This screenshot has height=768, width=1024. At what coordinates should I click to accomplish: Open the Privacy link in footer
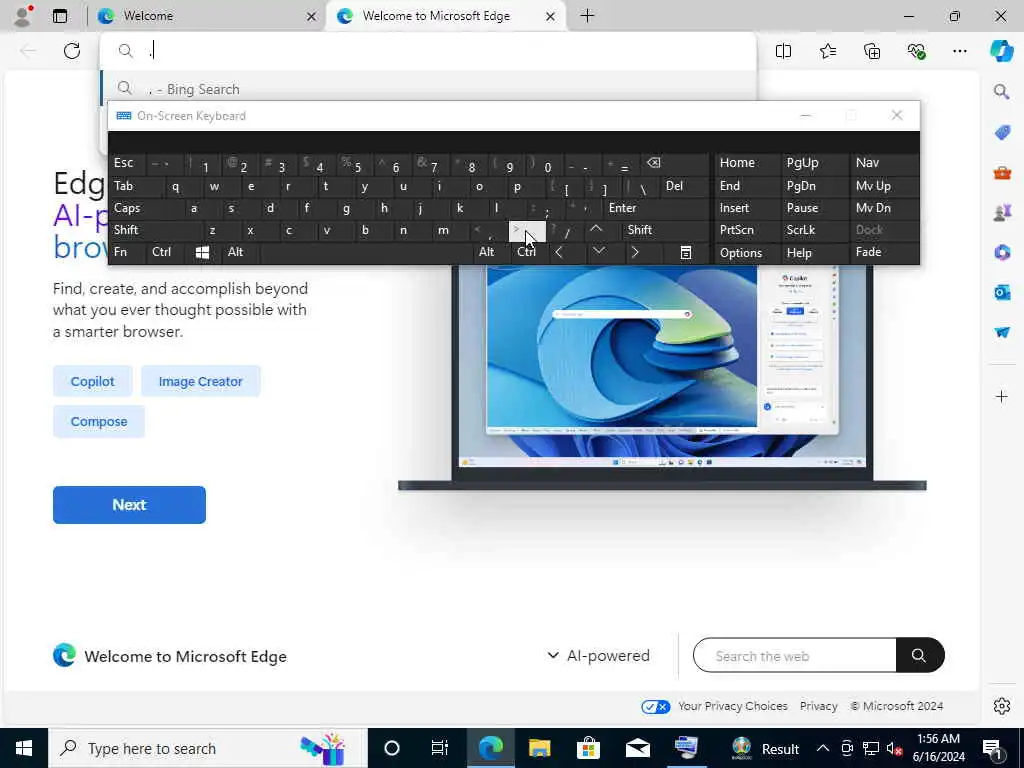click(x=818, y=706)
